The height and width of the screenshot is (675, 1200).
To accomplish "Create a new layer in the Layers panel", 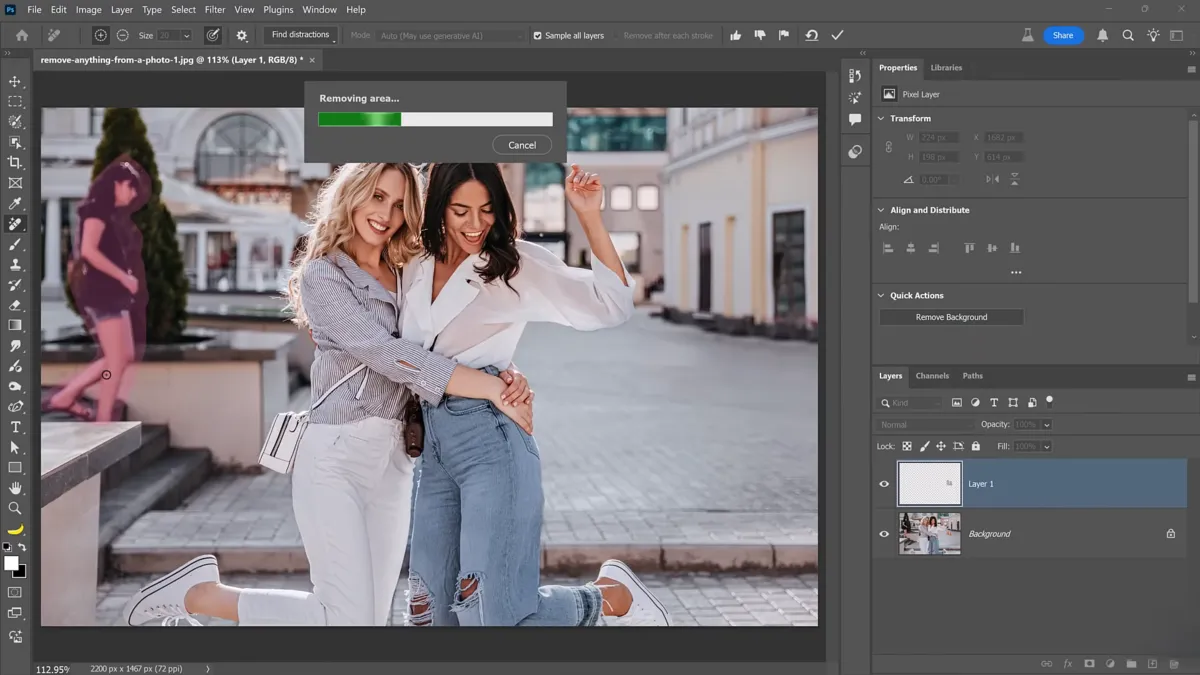I will 1152,663.
